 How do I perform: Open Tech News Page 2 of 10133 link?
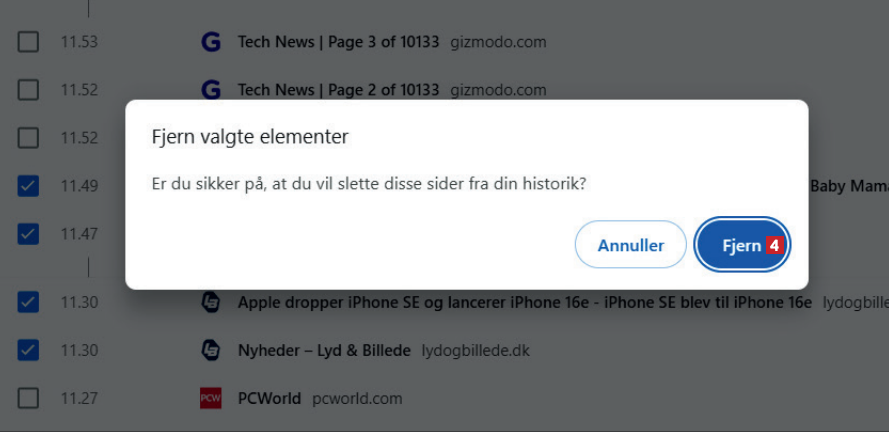click(338, 90)
